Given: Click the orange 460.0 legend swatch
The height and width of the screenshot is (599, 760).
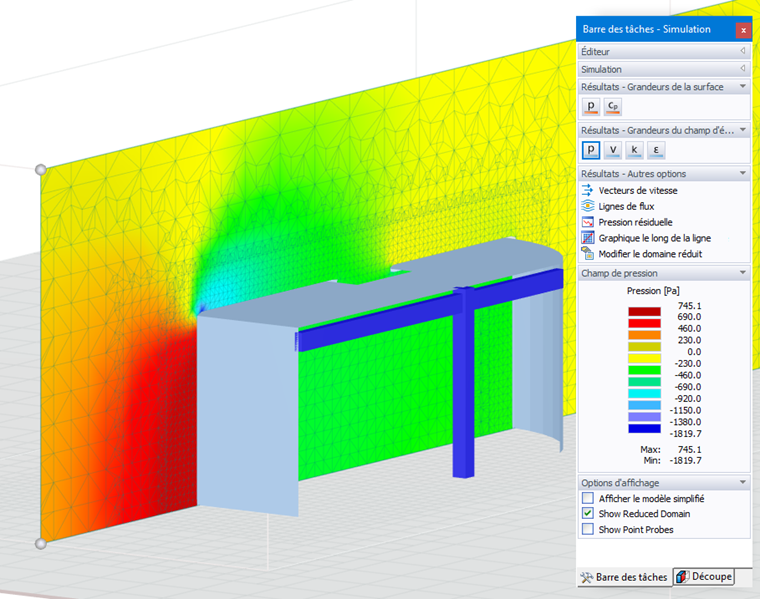Looking at the screenshot, I should [644, 335].
